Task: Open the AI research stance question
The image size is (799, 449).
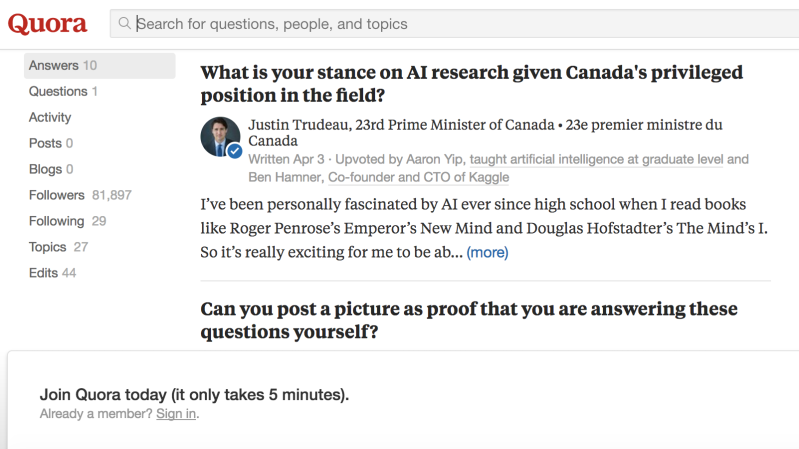Action: click(x=471, y=84)
